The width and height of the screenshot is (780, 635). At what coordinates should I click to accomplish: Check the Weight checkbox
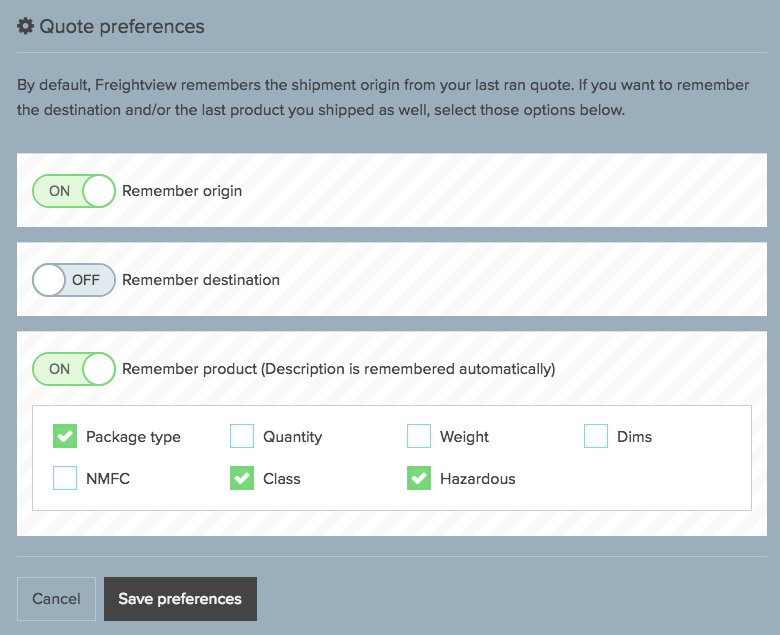(x=419, y=436)
